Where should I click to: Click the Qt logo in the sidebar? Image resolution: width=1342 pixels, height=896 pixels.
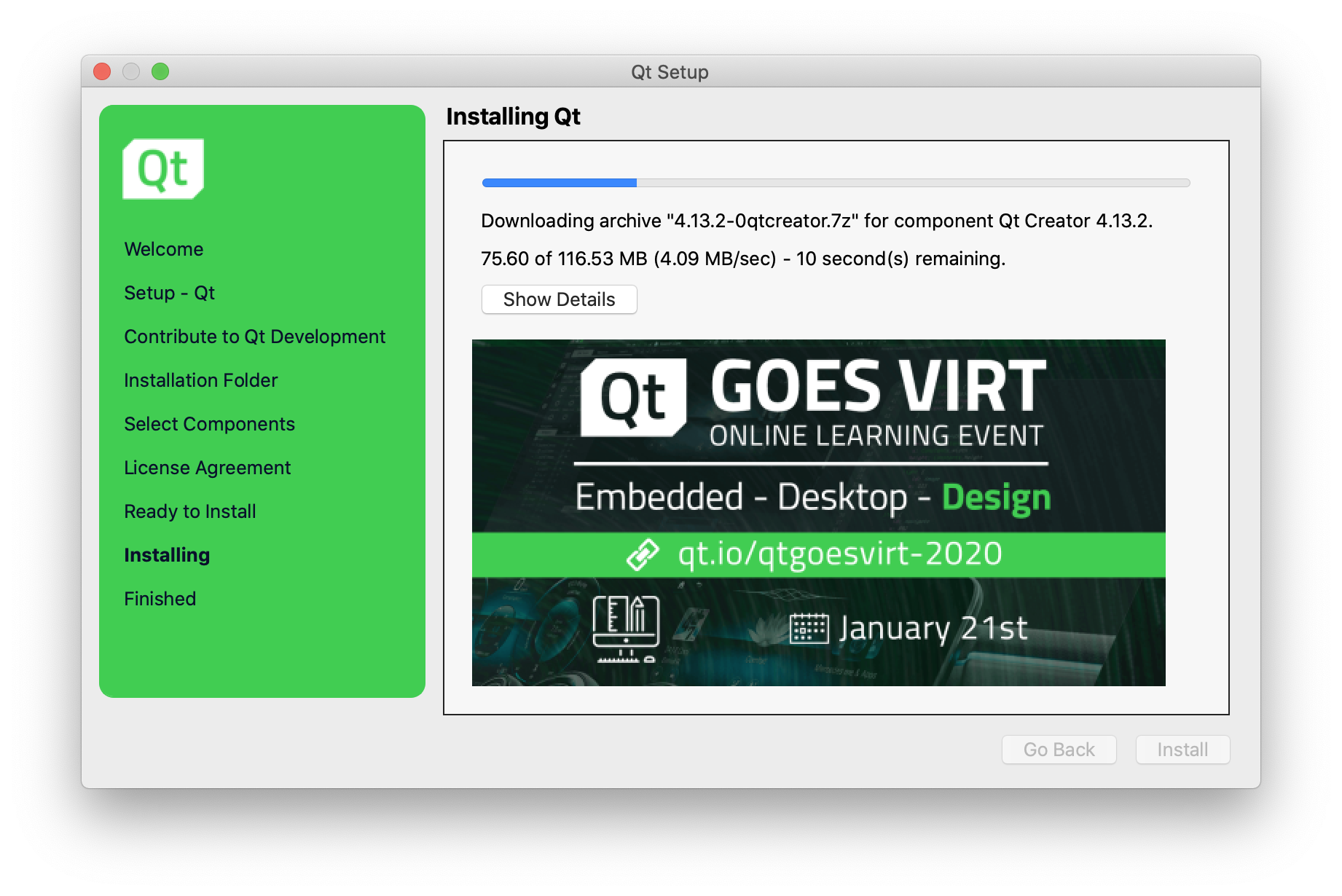point(163,169)
